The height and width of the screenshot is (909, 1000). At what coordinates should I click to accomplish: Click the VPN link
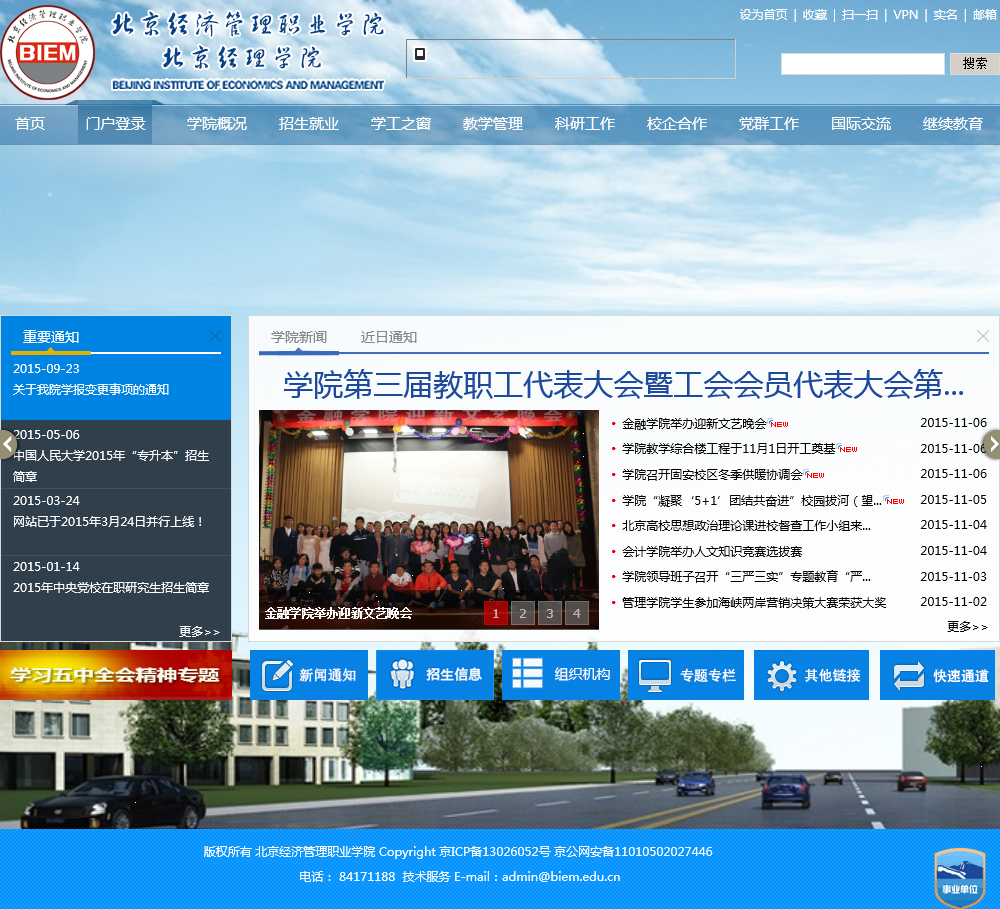point(906,15)
